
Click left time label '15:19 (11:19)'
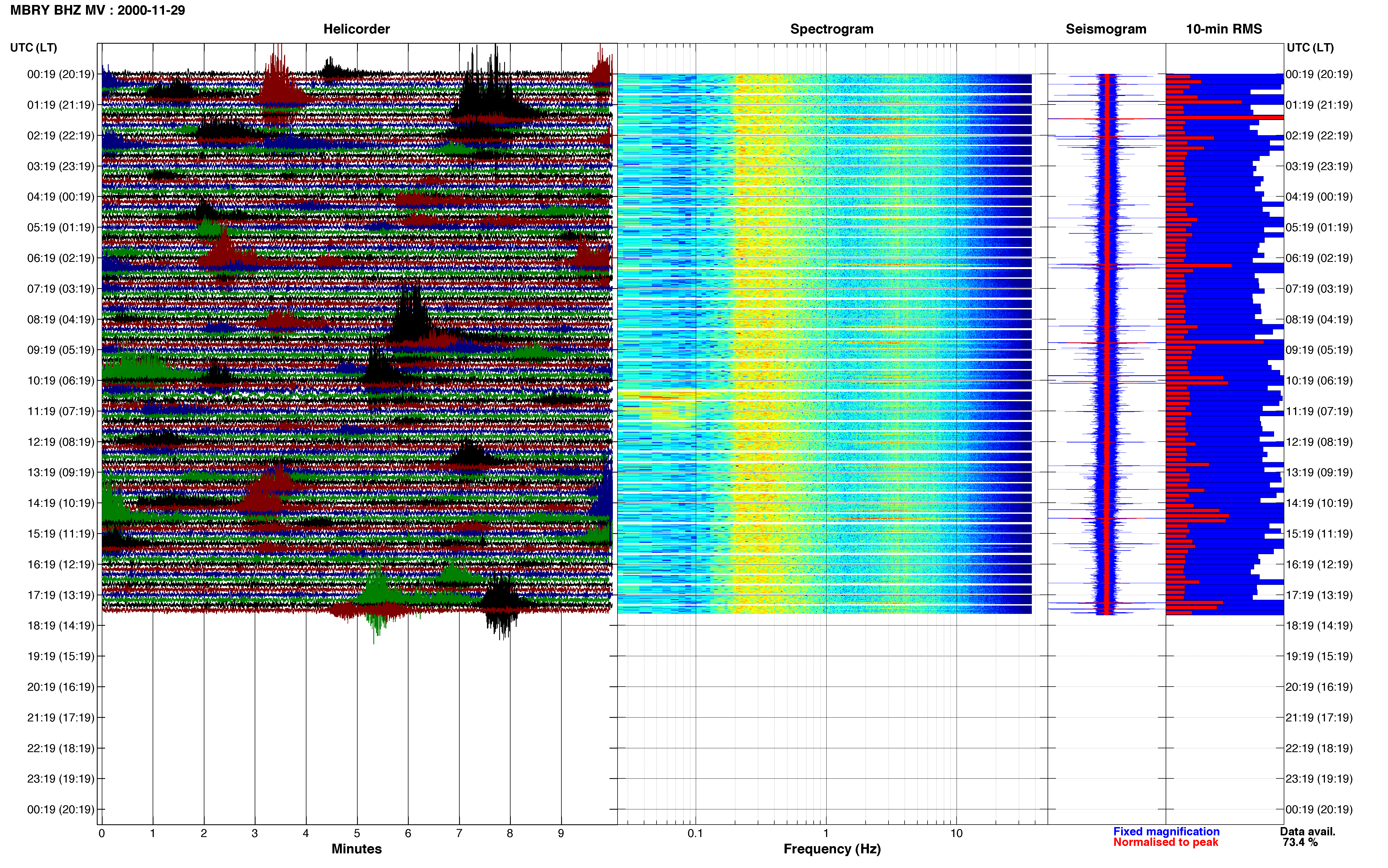point(61,534)
